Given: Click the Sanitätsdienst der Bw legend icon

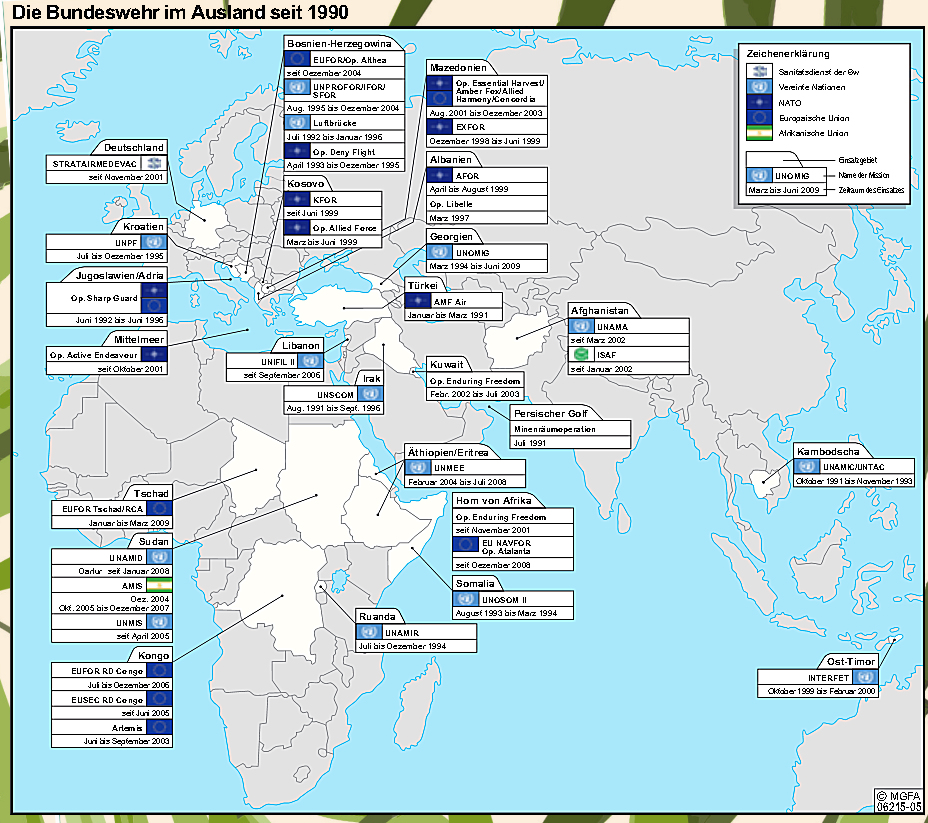Looking at the screenshot, I should tap(761, 71).
